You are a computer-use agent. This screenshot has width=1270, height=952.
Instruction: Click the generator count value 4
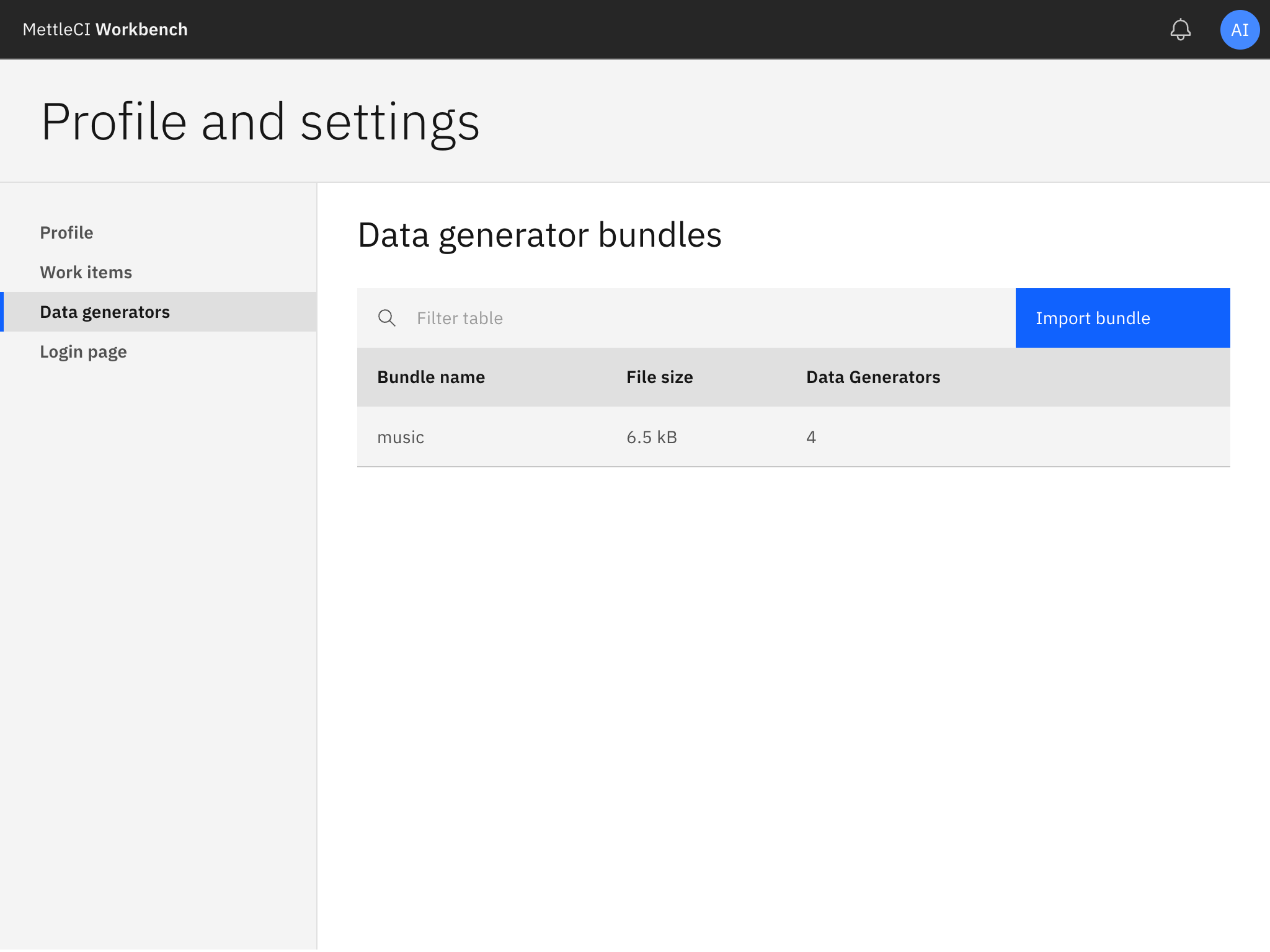(x=811, y=437)
